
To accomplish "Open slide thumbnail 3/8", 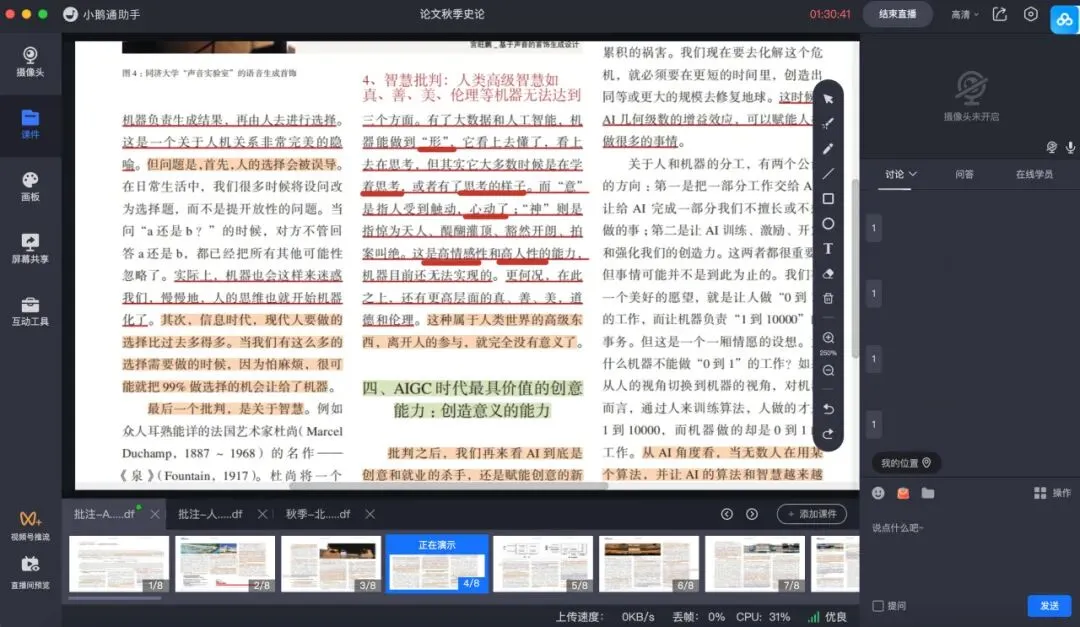I will click(x=331, y=564).
